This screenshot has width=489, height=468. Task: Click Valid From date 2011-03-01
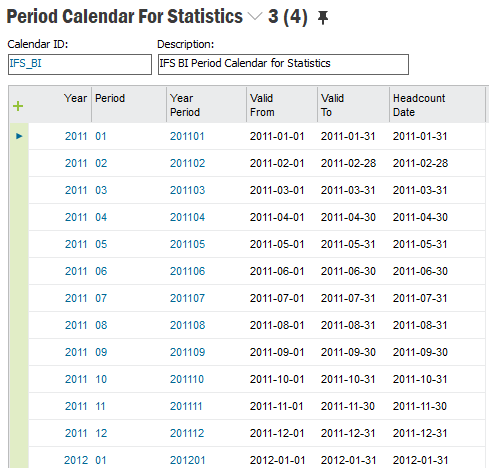click(x=277, y=190)
